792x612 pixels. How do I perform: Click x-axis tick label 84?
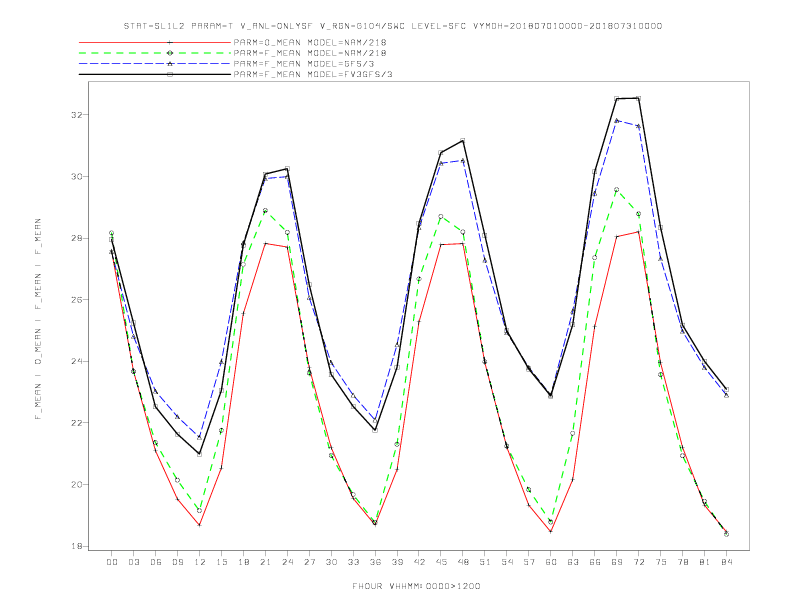[726, 562]
